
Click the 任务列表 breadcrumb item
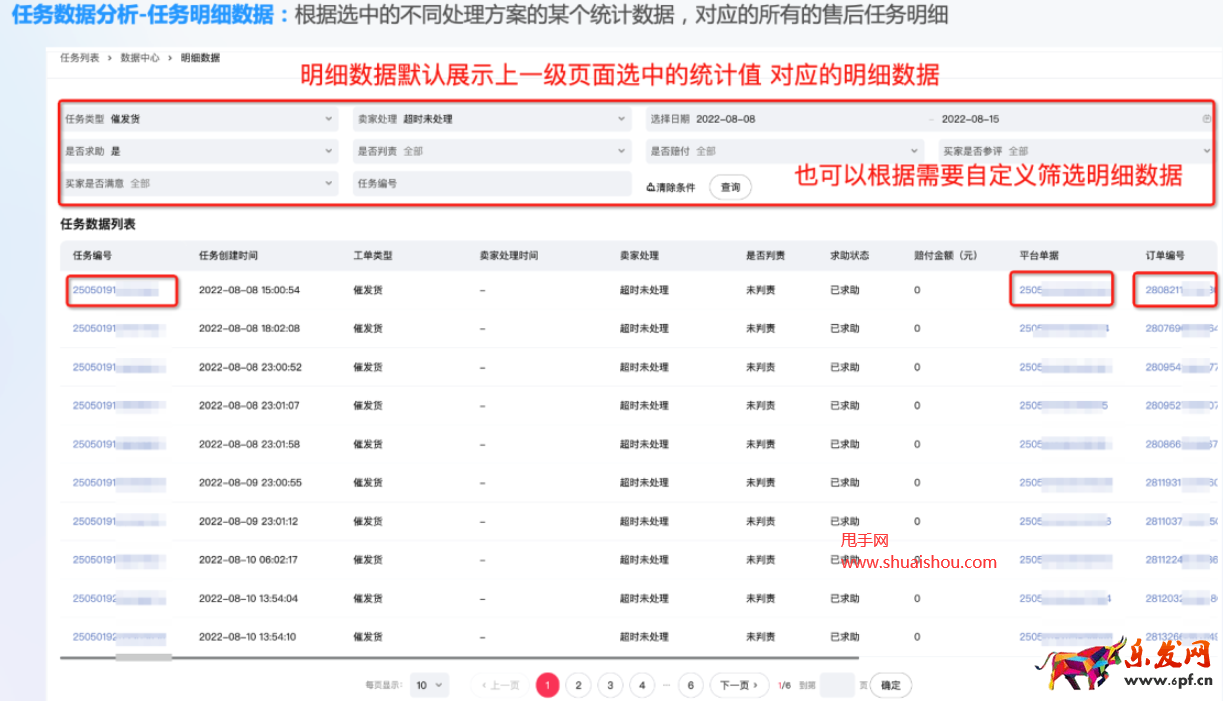[x=75, y=58]
